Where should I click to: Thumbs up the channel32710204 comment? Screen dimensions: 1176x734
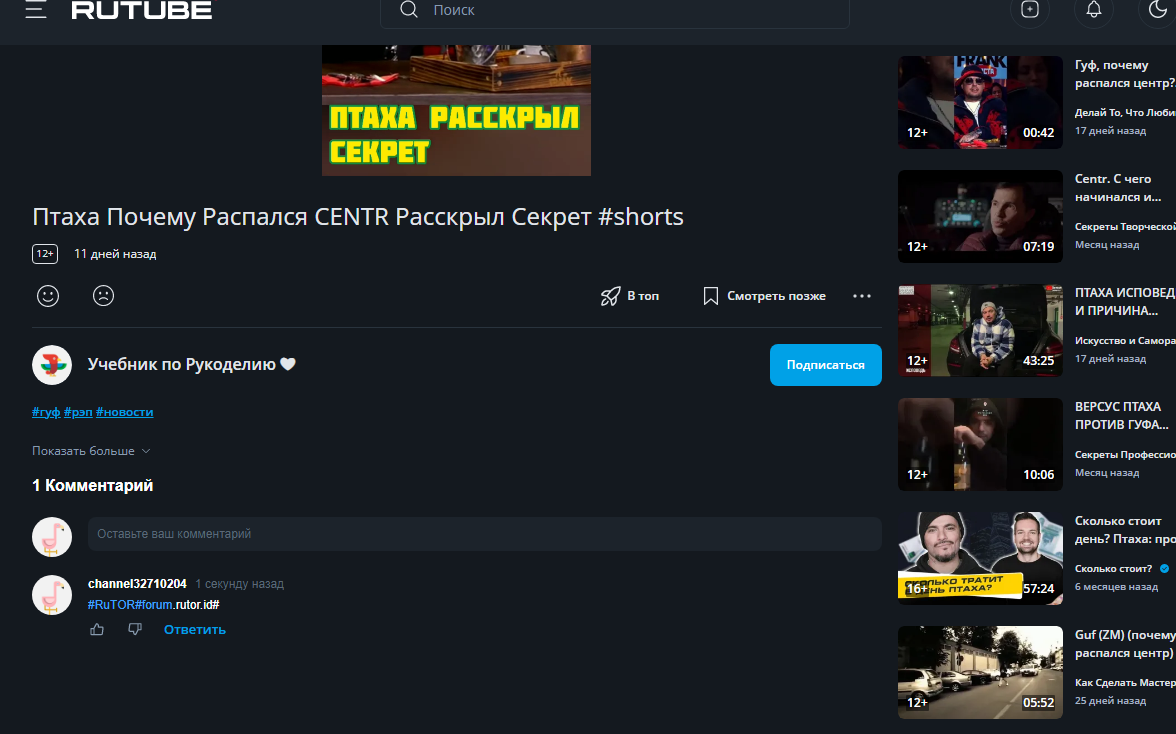click(x=97, y=630)
